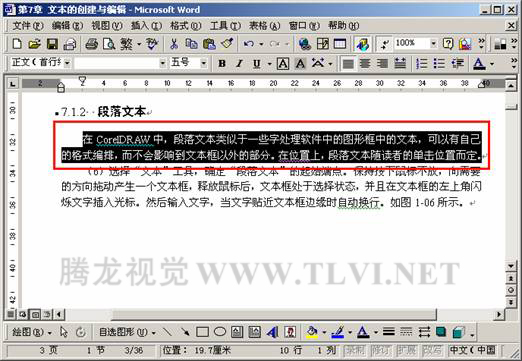Create a new blank document
The image size is (522, 361).
click(17, 44)
